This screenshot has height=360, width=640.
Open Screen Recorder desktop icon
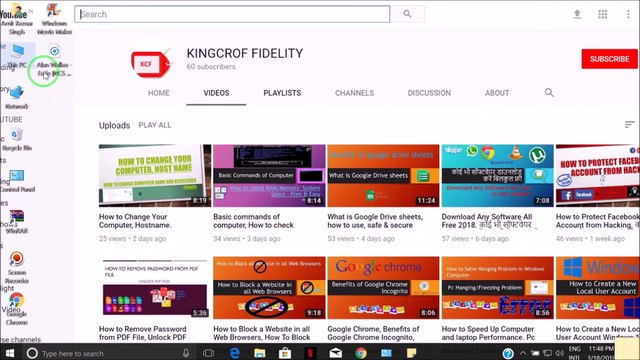click(x=17, y=267)
